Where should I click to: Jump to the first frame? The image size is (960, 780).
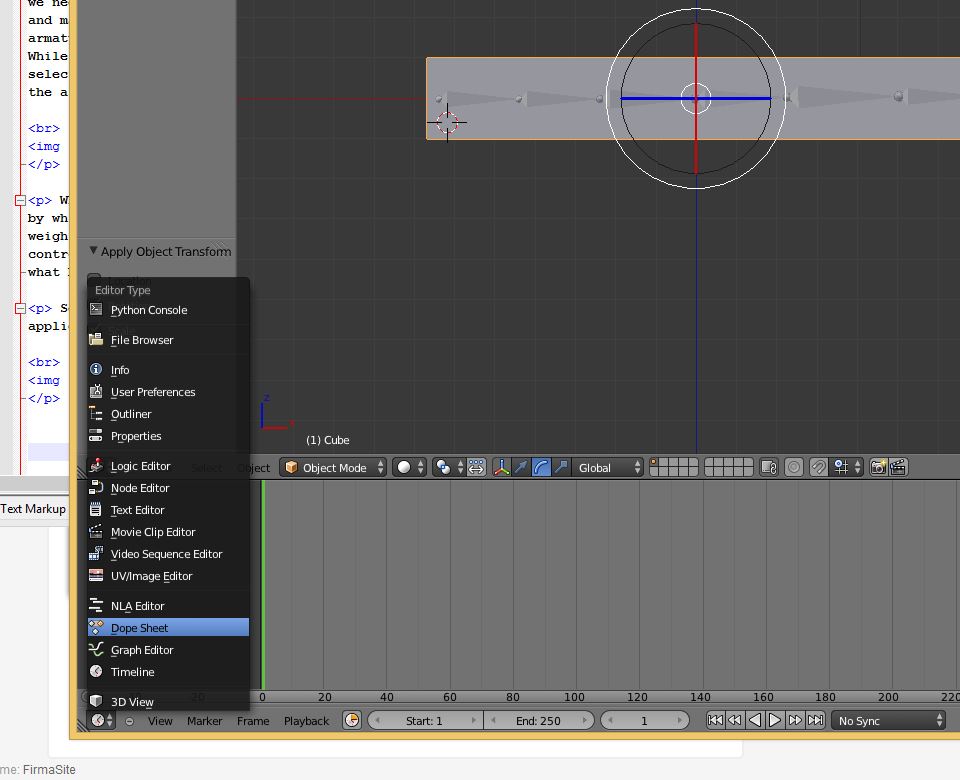(x=714, y=720)
